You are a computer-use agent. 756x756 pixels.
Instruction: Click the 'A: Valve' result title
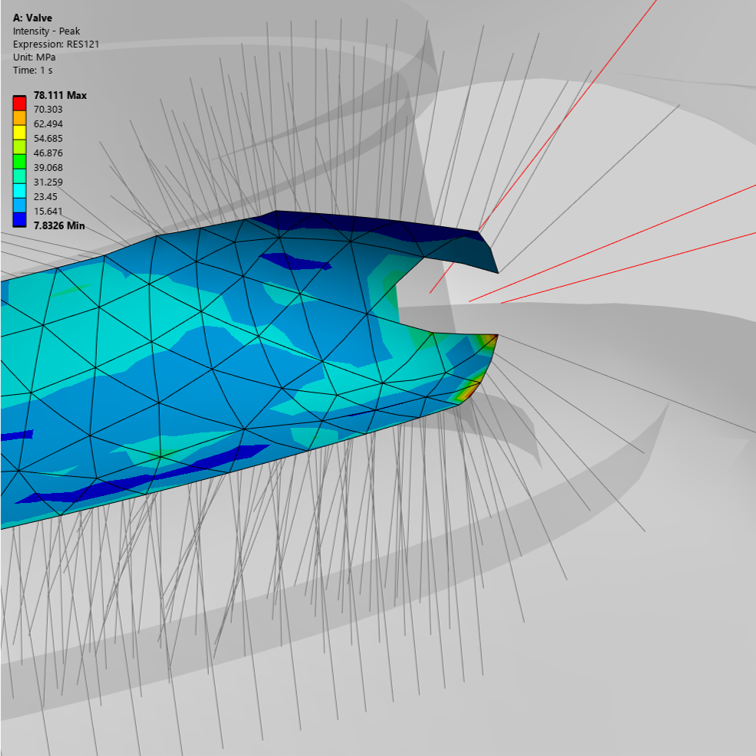coord(32,18)
